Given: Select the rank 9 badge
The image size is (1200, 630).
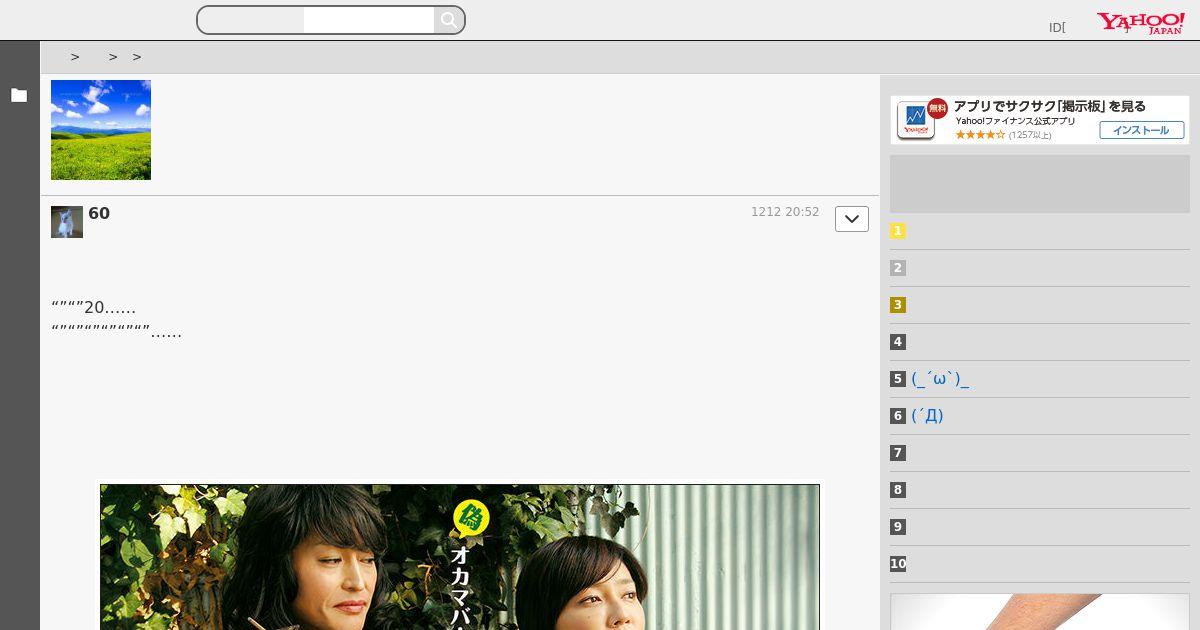Looking at the screenshot, I should [x=898, y=527].
